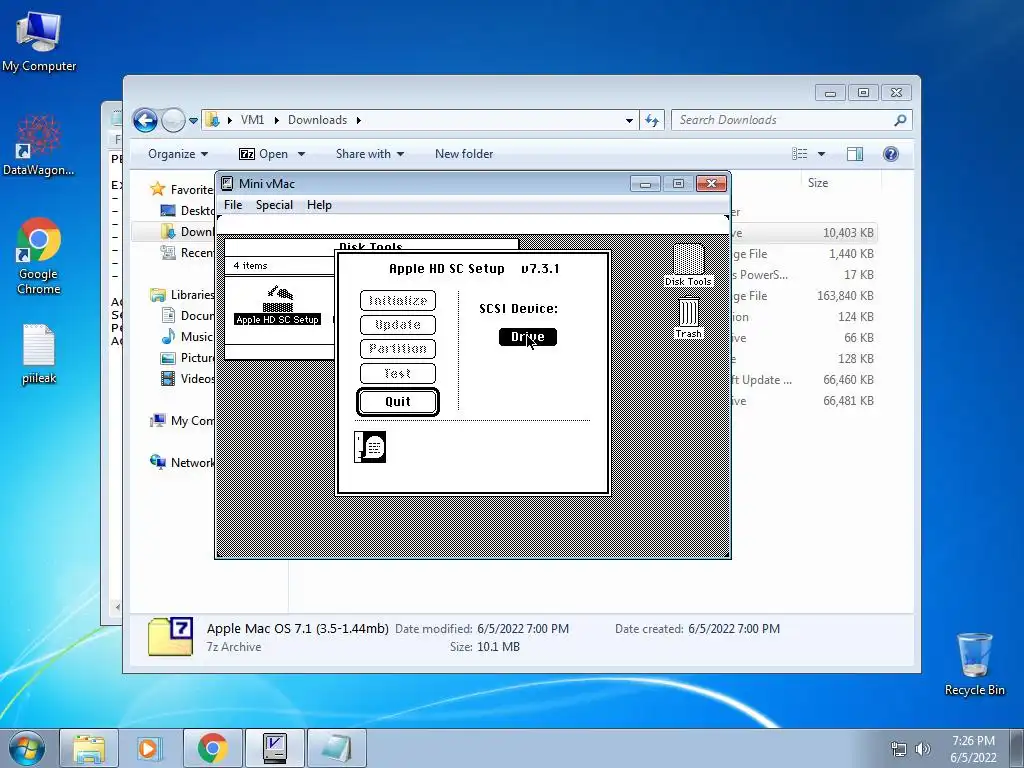The width and height of the screenshot is (1024, 768).
Task: Select the Recycle Bin desktop icon
Action: [974, 664]
